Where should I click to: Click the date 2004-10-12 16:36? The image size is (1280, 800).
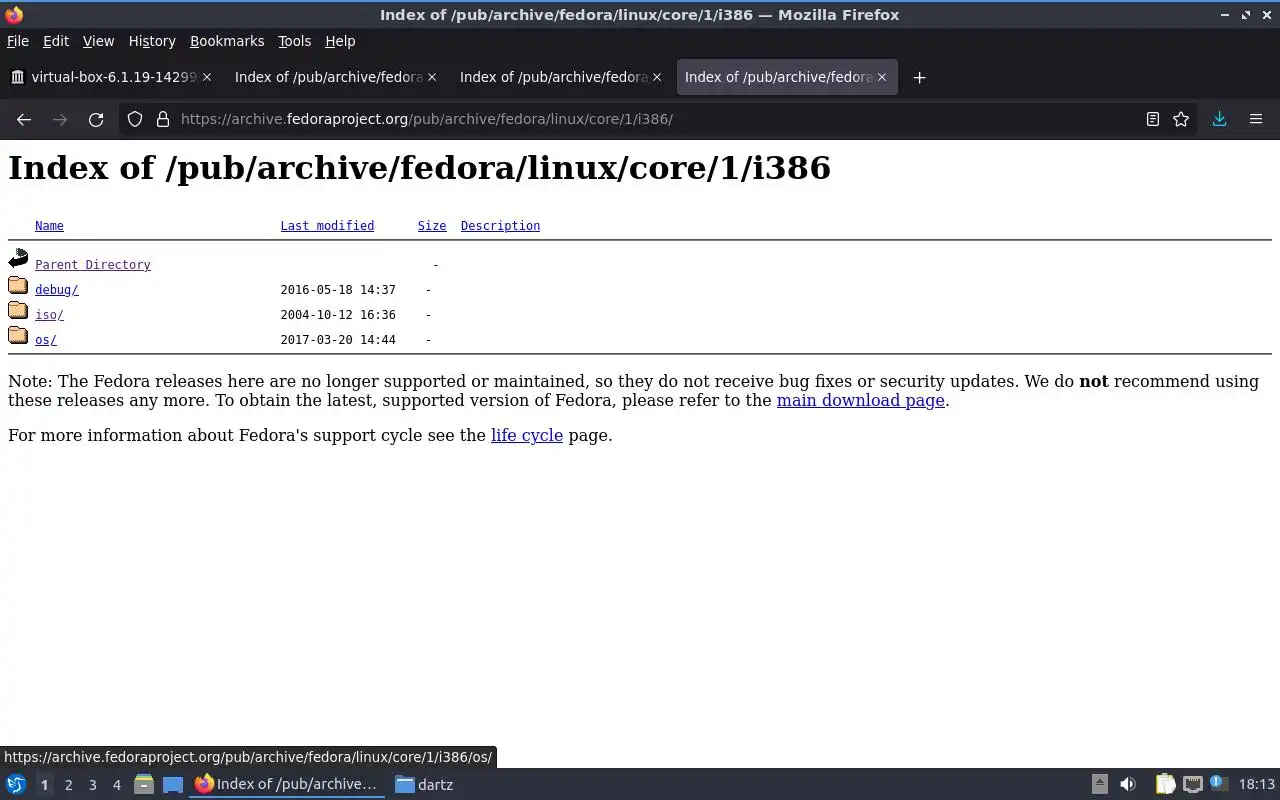(338, 315)
